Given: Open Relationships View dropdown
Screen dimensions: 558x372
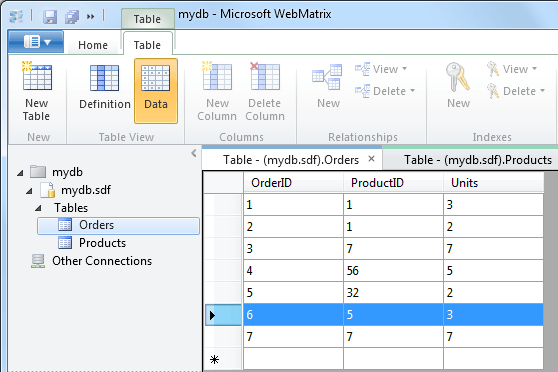Looking at the screenshot, I should (x=381, y=69).
